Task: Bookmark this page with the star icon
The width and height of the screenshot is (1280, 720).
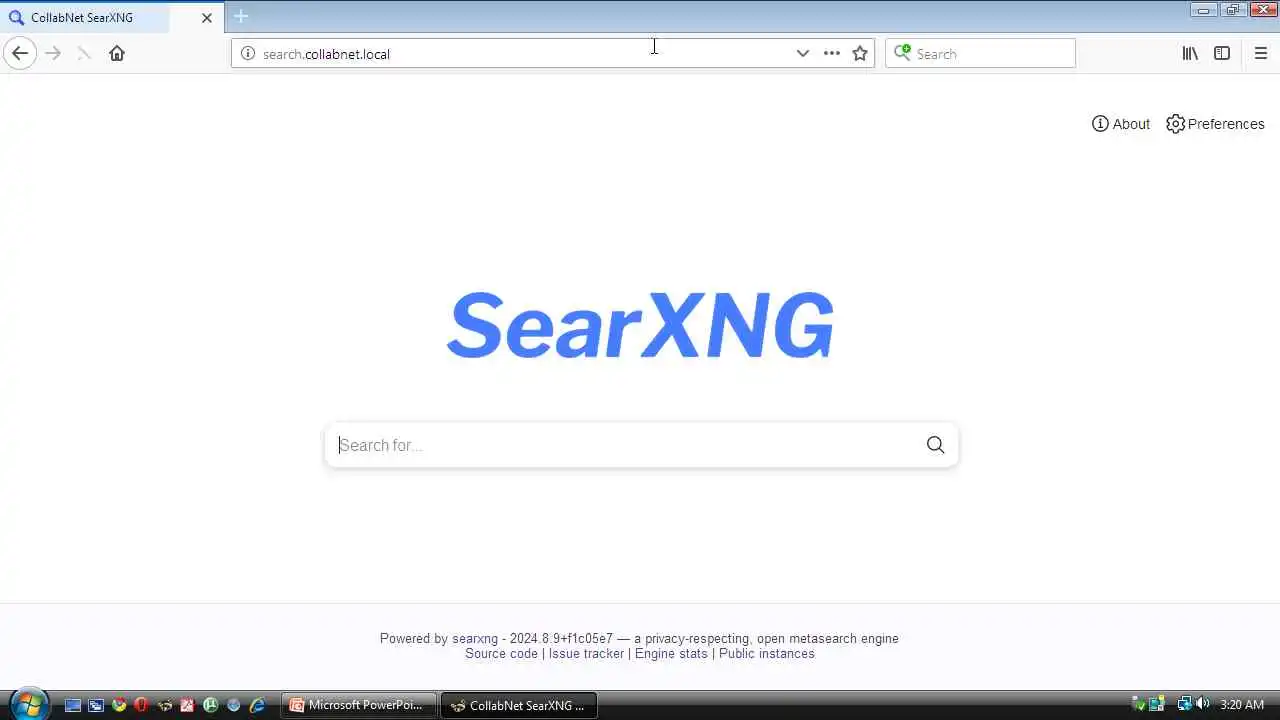Action: tap(860, 53)
